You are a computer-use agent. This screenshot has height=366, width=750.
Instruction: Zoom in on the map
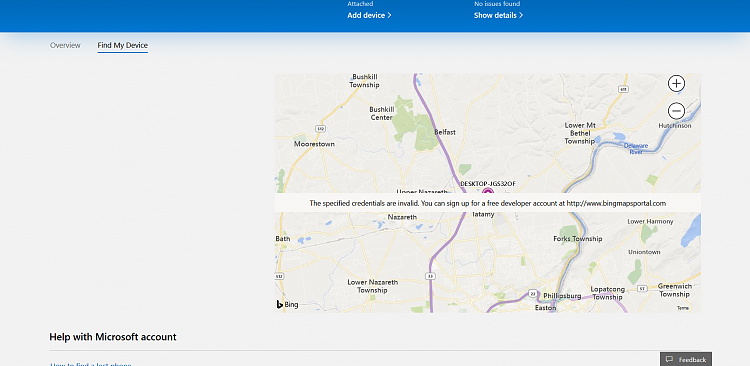pyautogui.click(x=676, y=84)
